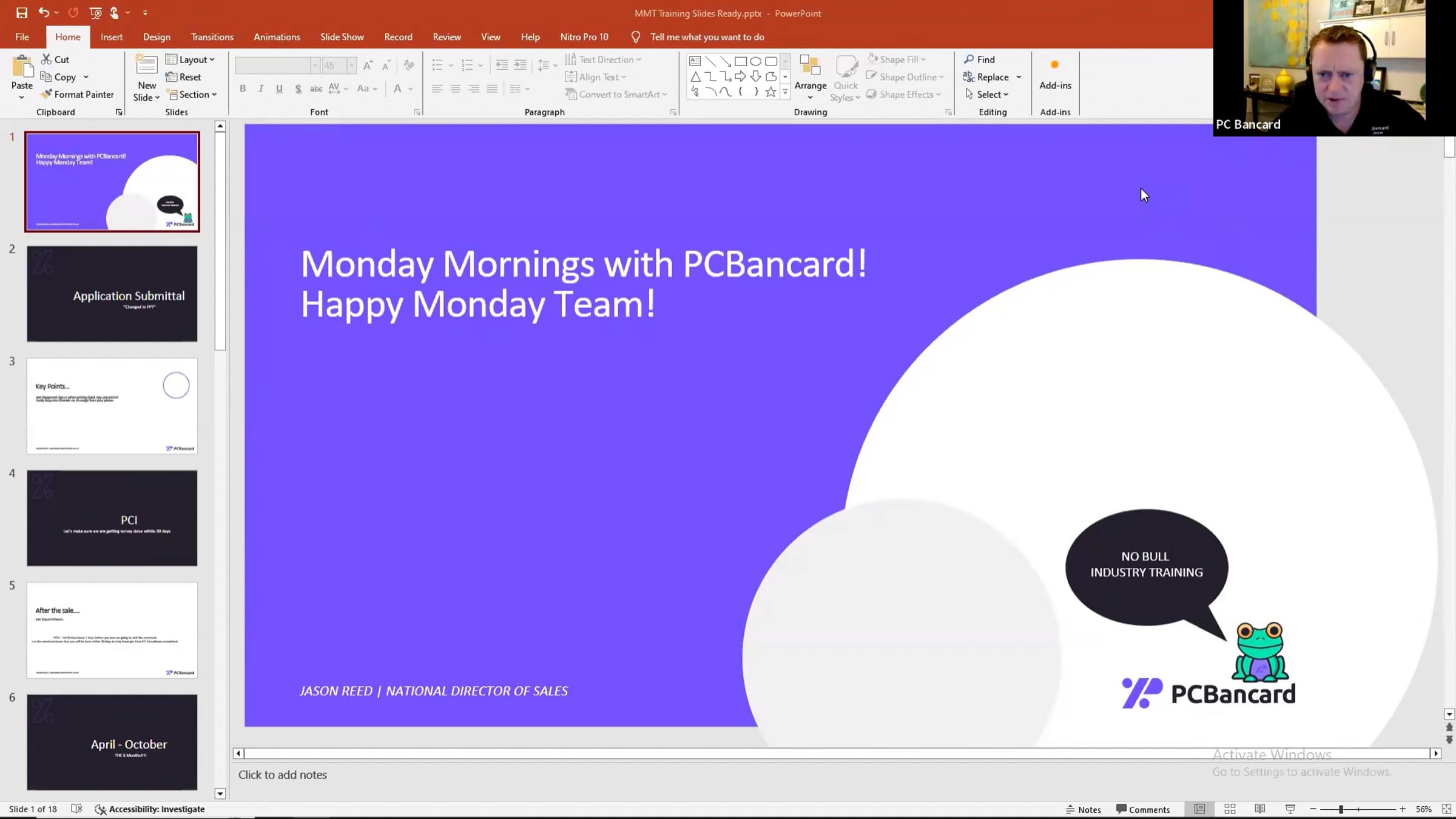Click the Save icon in quick access toolbar

[22, 13]
